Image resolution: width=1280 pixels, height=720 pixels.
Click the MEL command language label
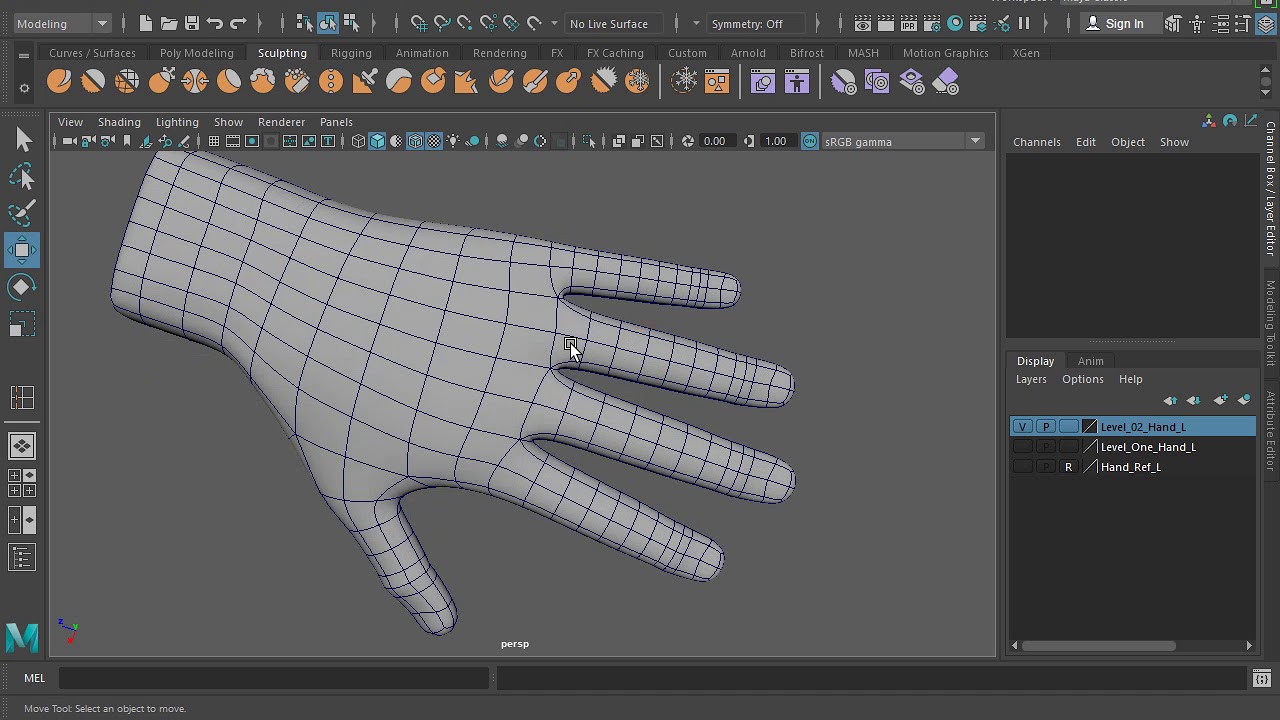tap(34, 678)
